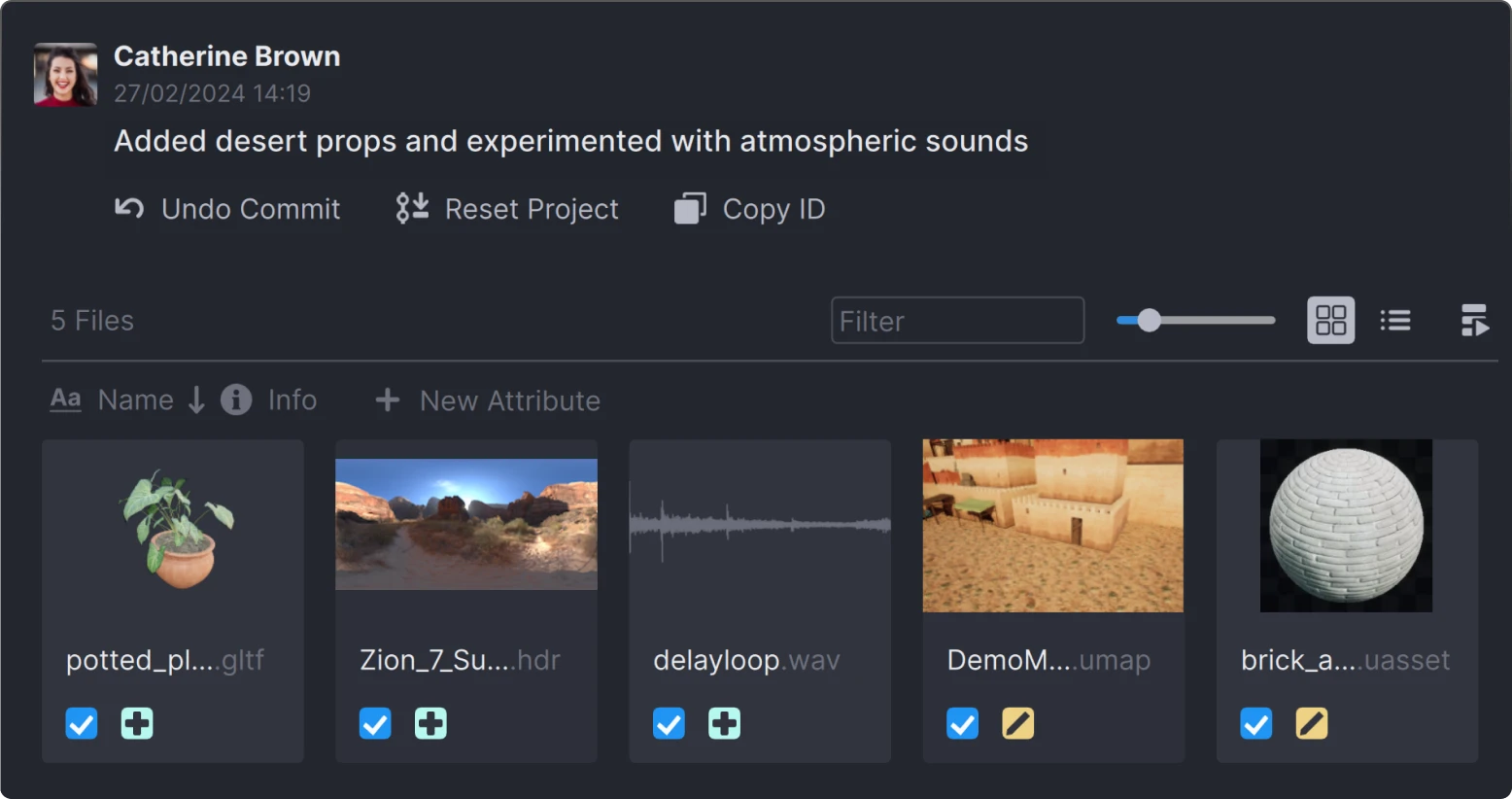
Task: Open the Zion_7_Su....hdr thumbnail preview
Action: click(465, 524)
